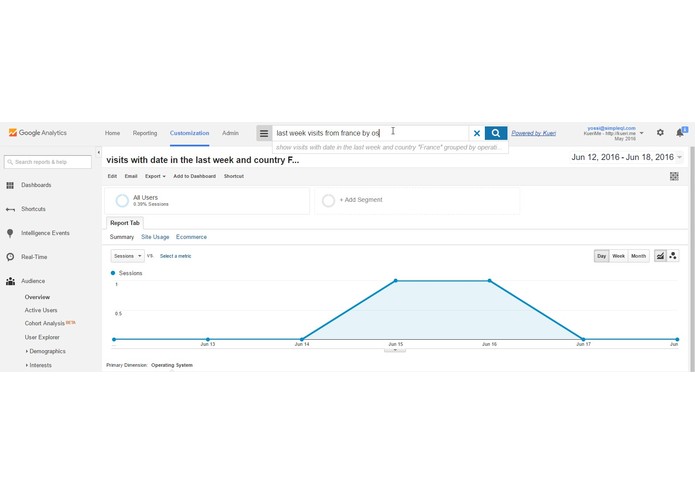Switch to Ecommerce view
695x494 pixels.
191,237
